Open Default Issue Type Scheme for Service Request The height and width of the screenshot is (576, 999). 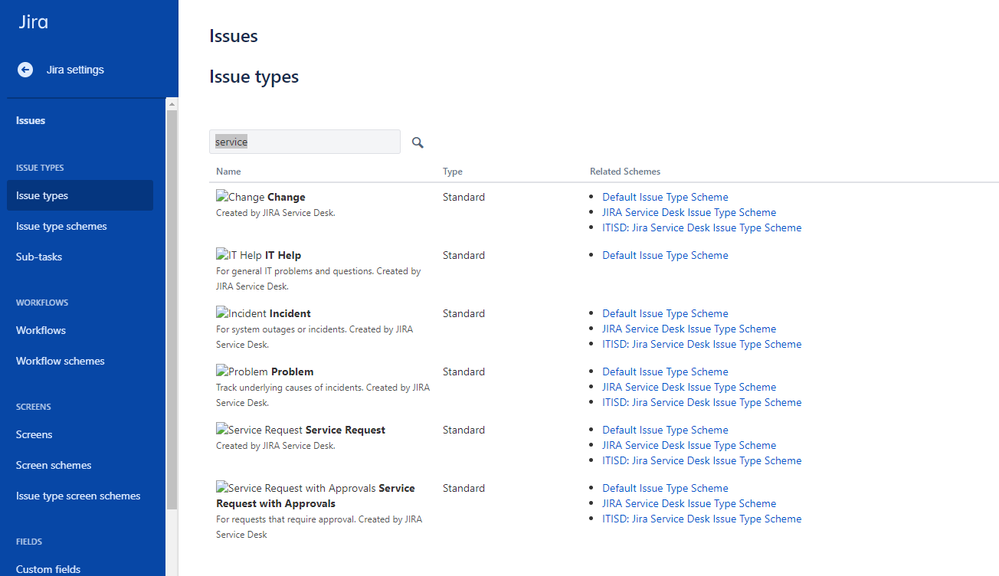665,430
